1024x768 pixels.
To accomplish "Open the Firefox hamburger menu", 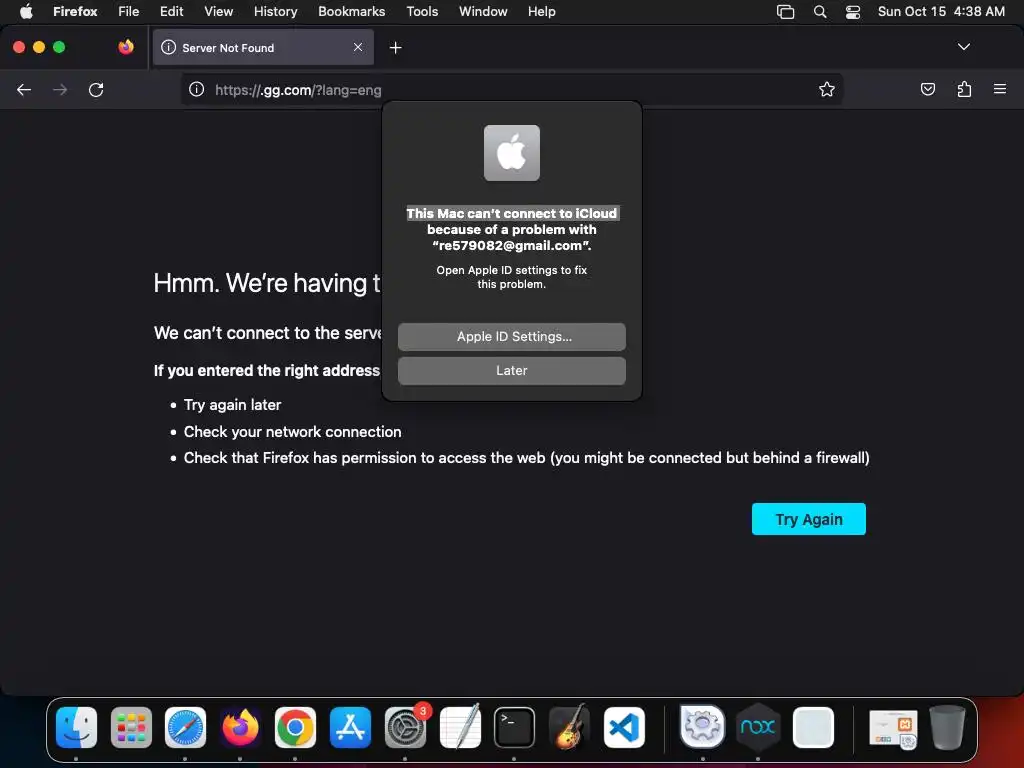I will (x=1000, y=89).
